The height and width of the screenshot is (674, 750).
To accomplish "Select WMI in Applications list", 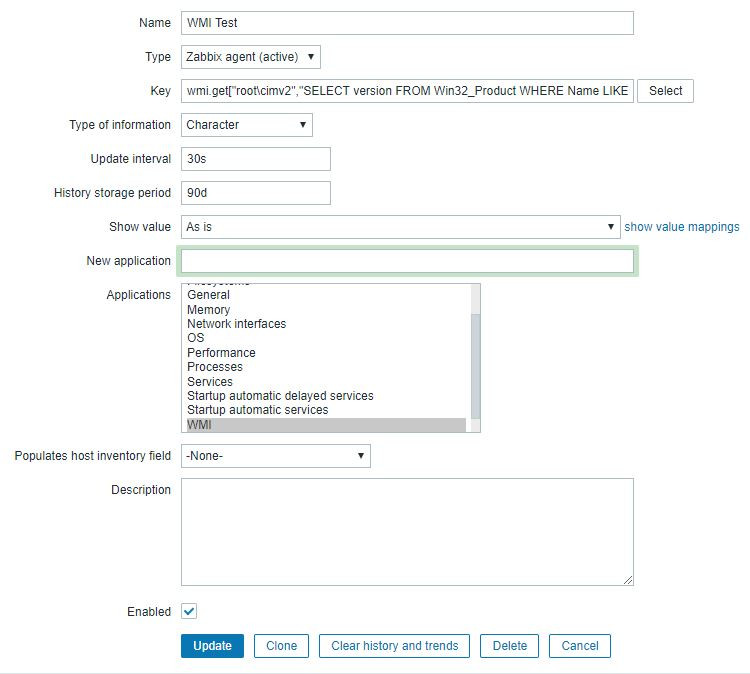I will coord(325,425).
